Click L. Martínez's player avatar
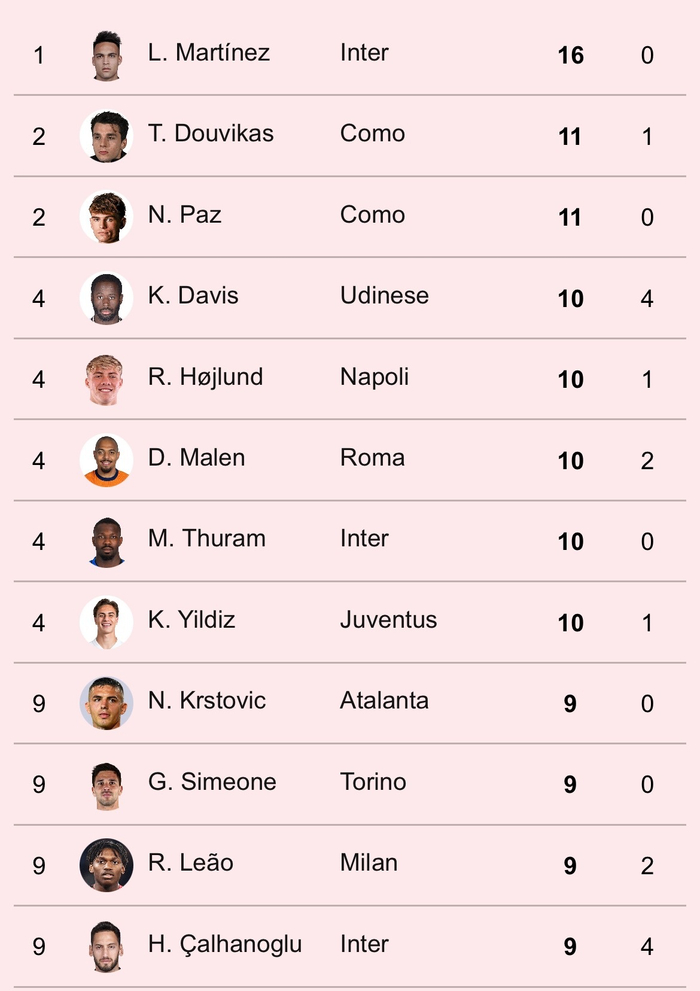700x991 pixels. tap(106, 55)
